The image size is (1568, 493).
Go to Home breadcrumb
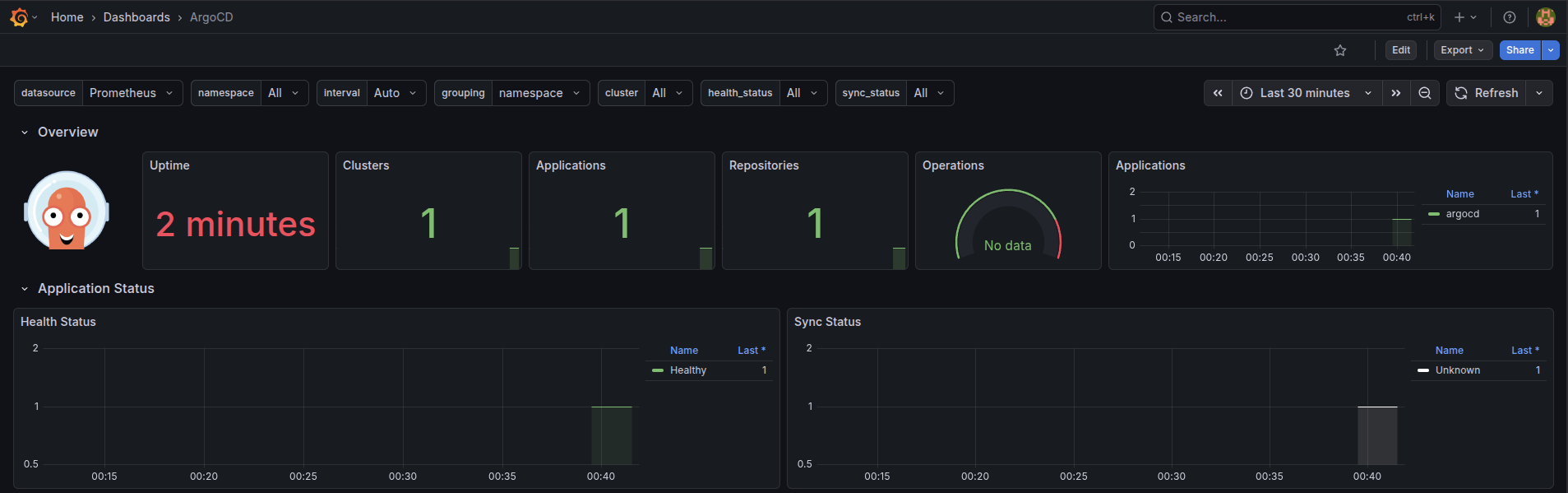tap(67, 17)
